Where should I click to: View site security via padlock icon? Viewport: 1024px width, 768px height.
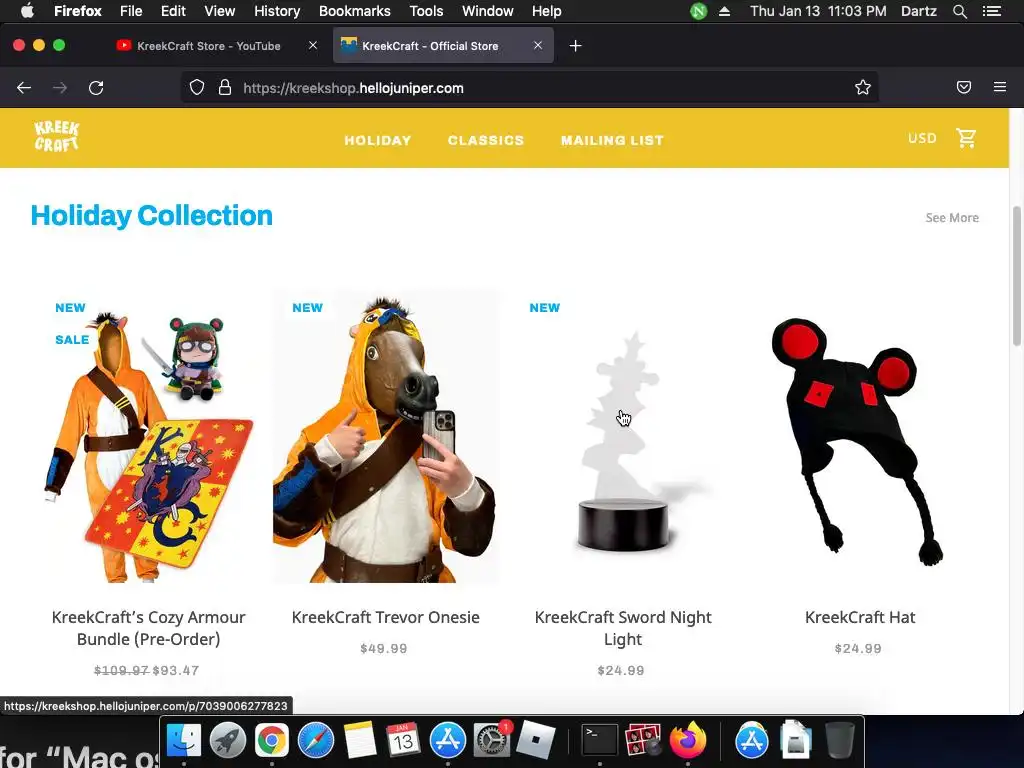225,88
